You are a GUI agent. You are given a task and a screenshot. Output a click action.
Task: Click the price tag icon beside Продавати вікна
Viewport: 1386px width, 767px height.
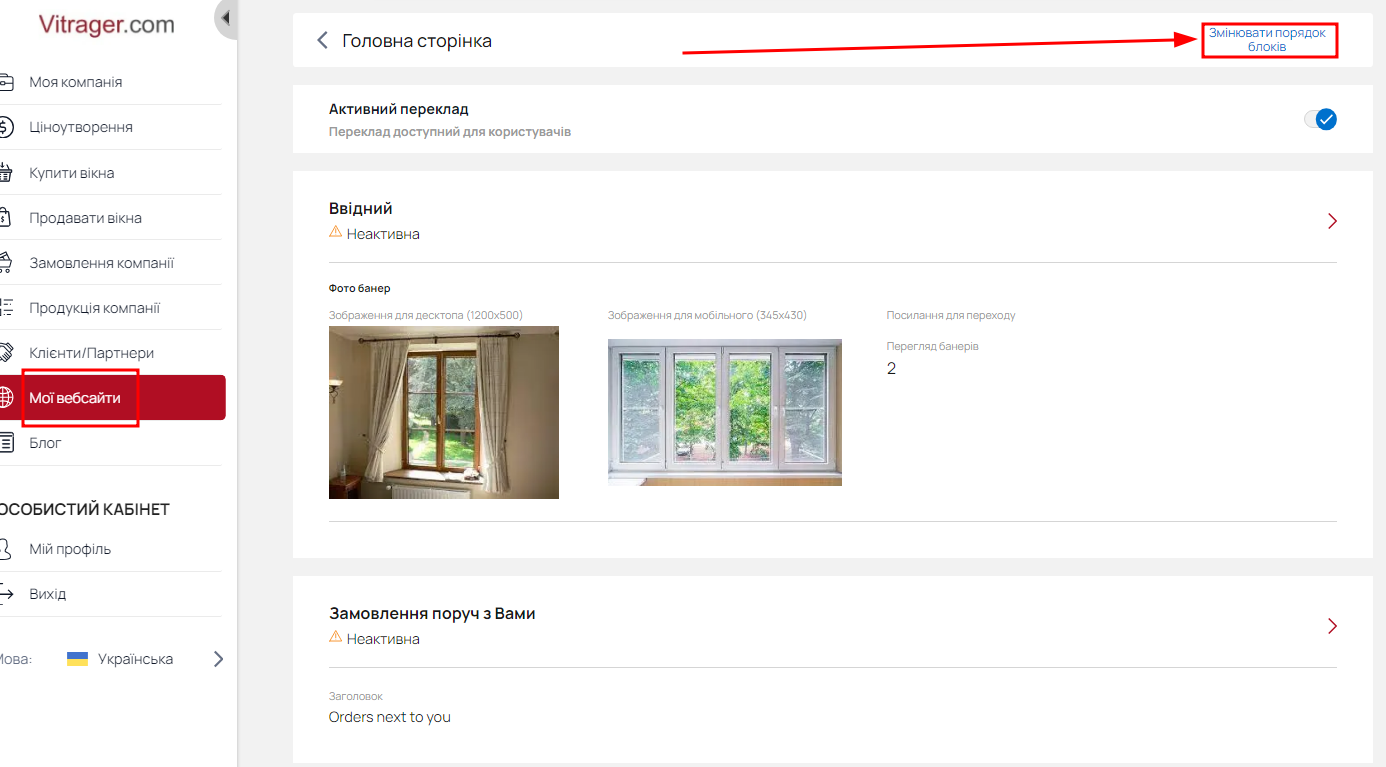[5, 217]
